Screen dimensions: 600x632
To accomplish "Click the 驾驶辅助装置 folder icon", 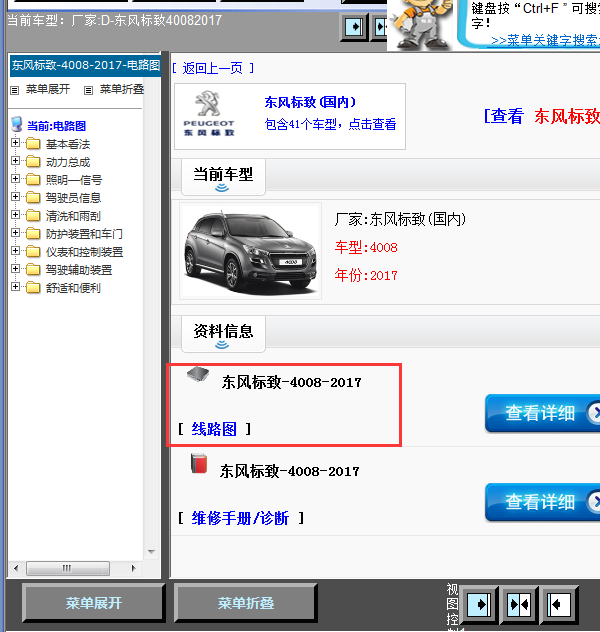I will coord(33,269).
